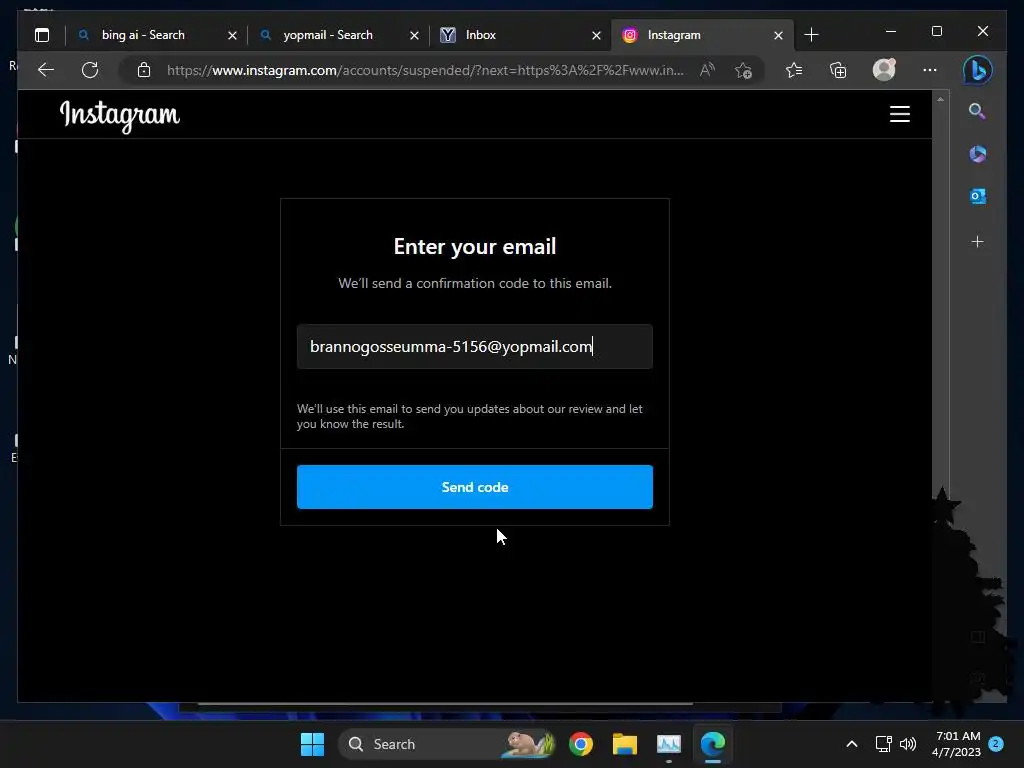This screenshot has height=768, width=1024.
Task: Maximize the Edge window
Action: [936, 31]
